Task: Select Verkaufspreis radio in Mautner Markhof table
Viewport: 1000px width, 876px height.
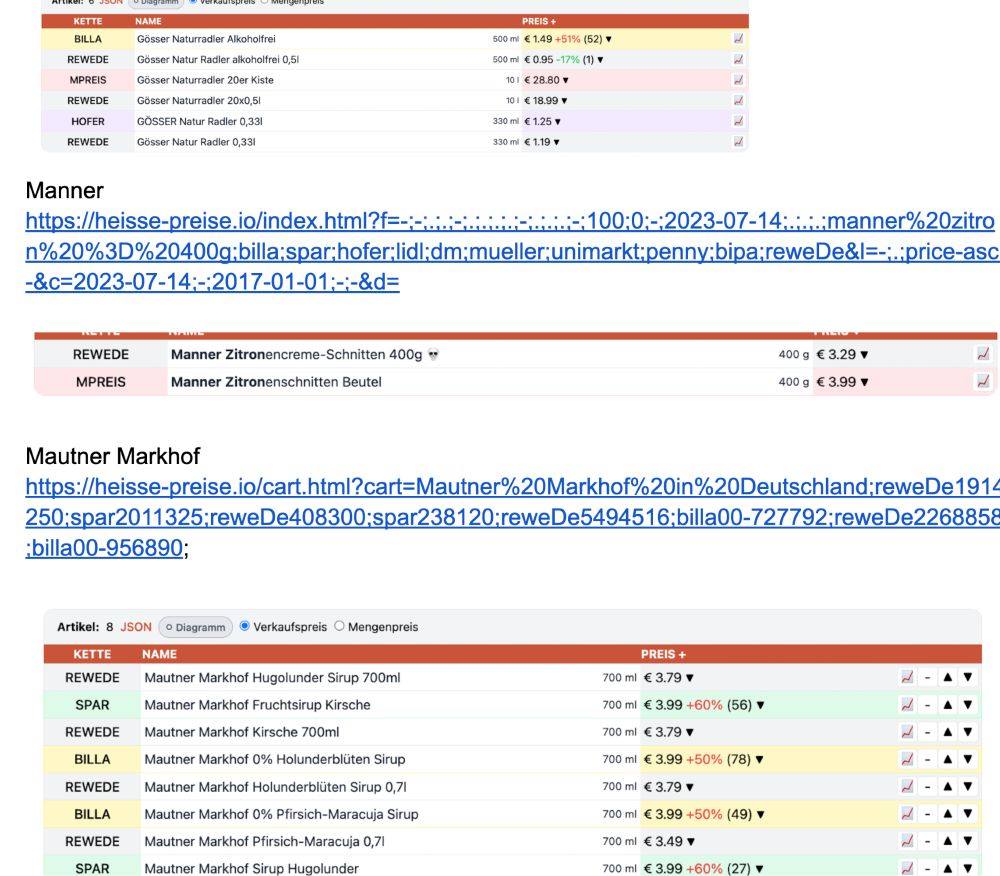Action: pos(244,626)
